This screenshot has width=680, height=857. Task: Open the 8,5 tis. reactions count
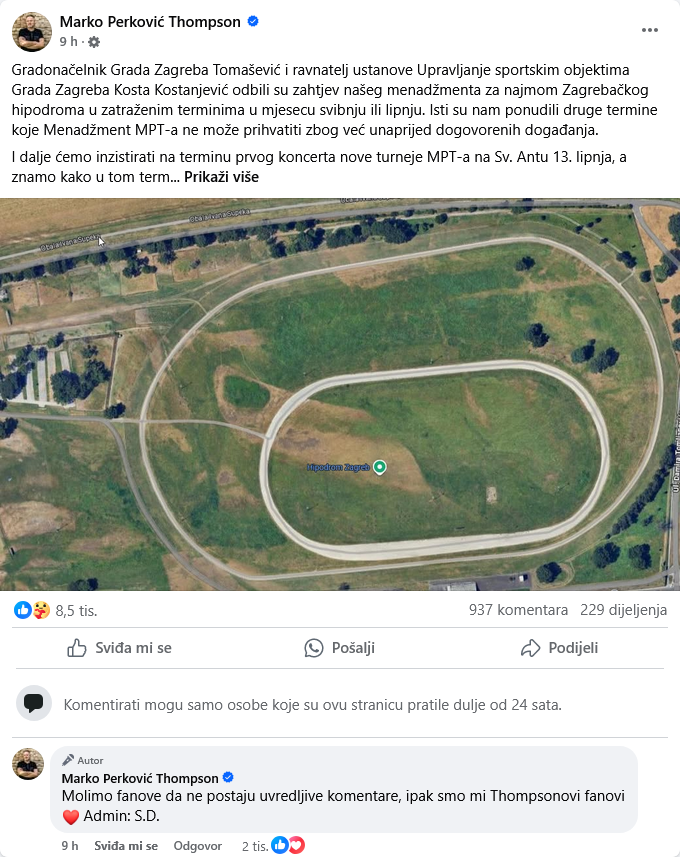[x=77, y=611]
